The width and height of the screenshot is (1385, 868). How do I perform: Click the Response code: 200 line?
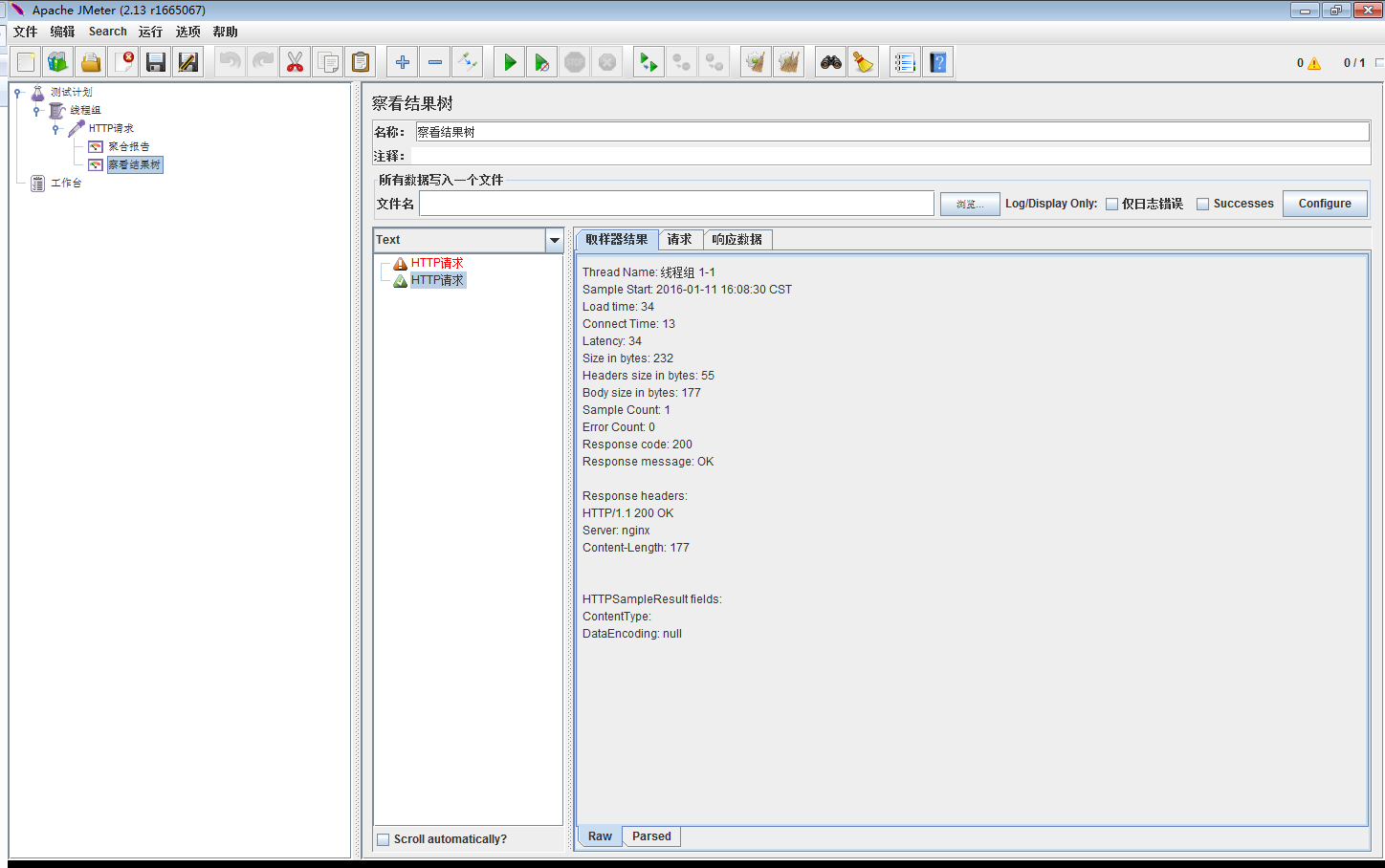pos(637,445)
